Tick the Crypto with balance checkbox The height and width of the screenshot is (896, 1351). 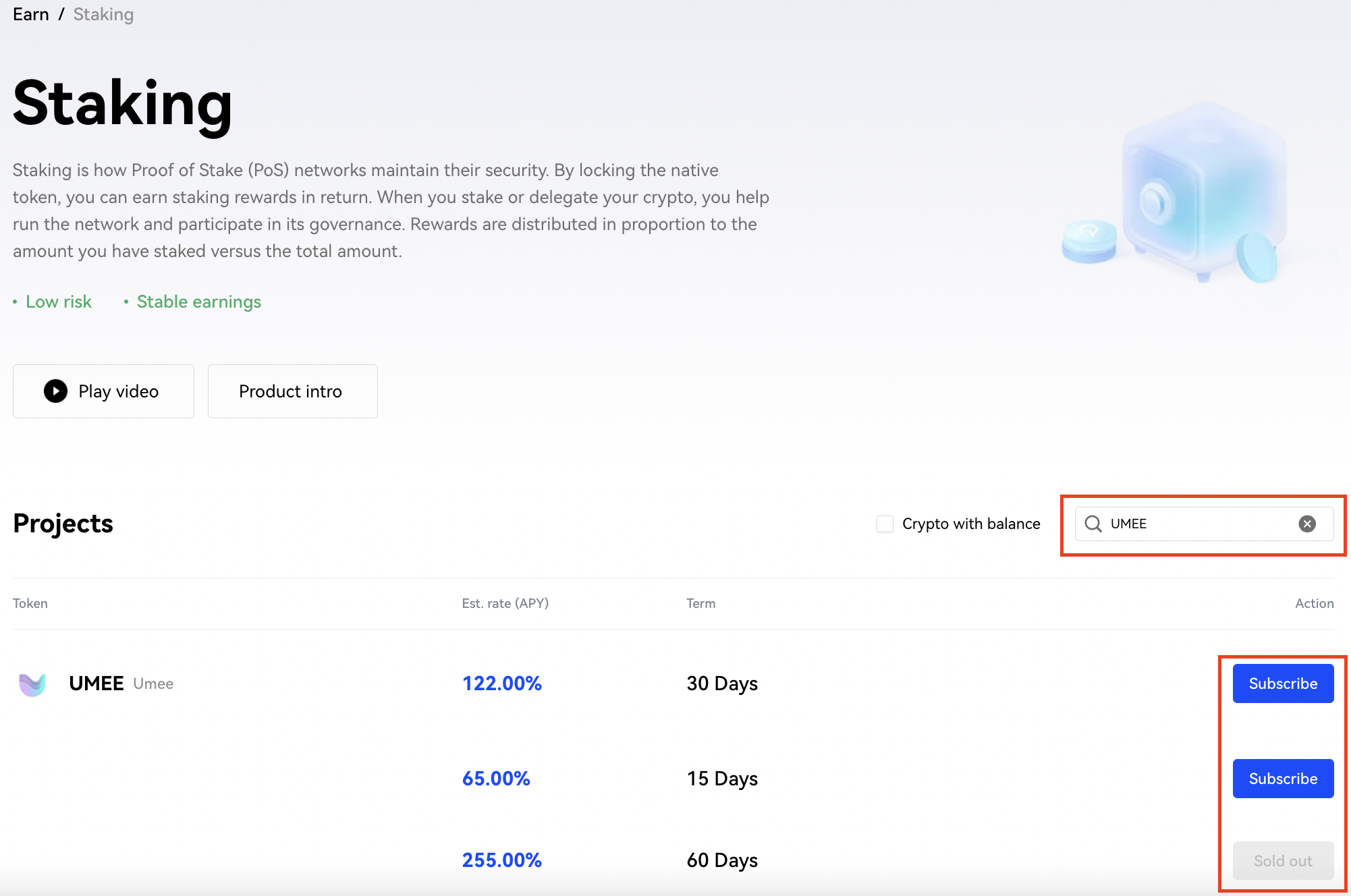click(885, 524)
